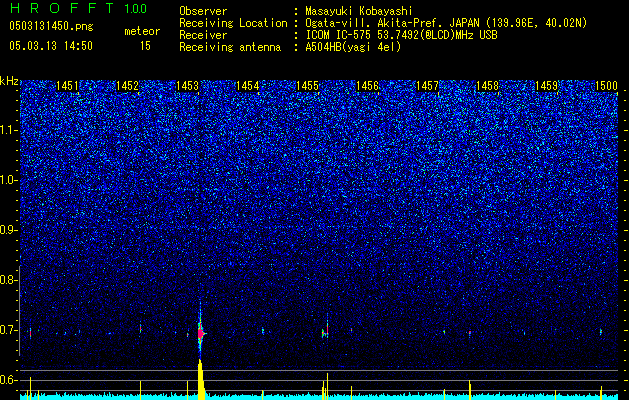This screenshot has width=629, height=400.
Task: Select the ICOM IC-575 receiver details
Action: pyautogui.click(x=401, y=35)
